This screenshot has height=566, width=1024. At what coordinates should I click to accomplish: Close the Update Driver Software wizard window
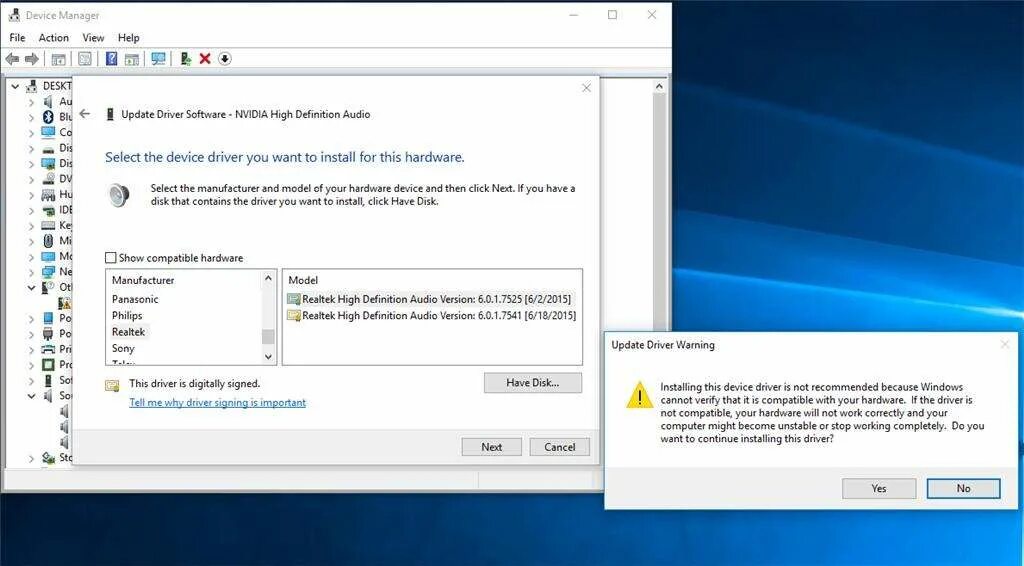pyautogui.click(x=586, y=88)
